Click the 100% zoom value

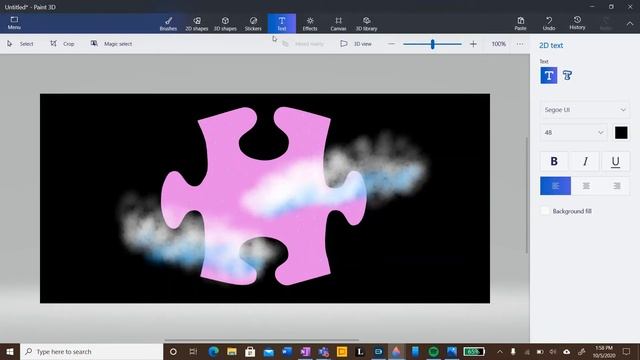coord(498,44)
